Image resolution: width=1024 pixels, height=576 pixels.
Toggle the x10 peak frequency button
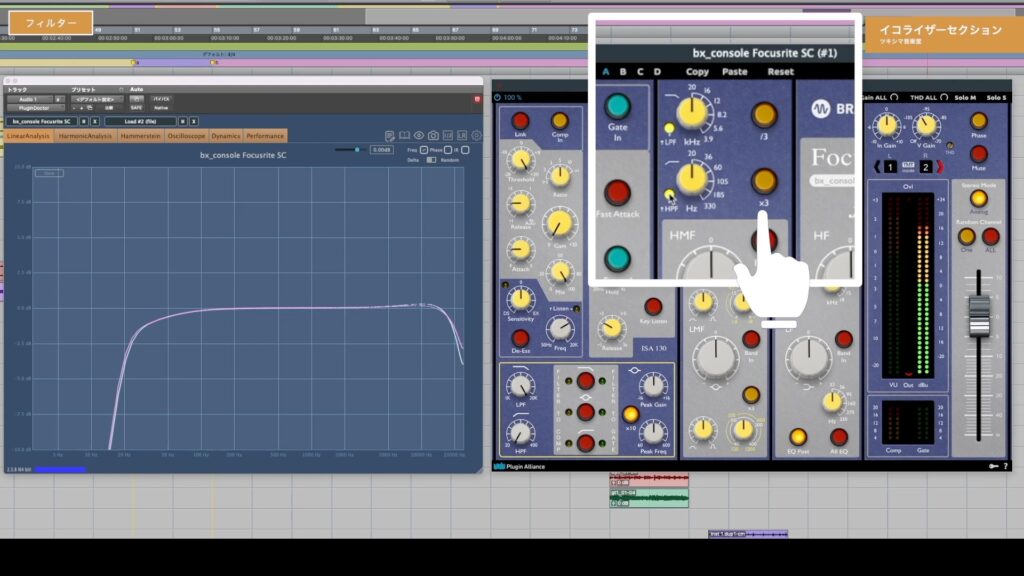point(630,414)
